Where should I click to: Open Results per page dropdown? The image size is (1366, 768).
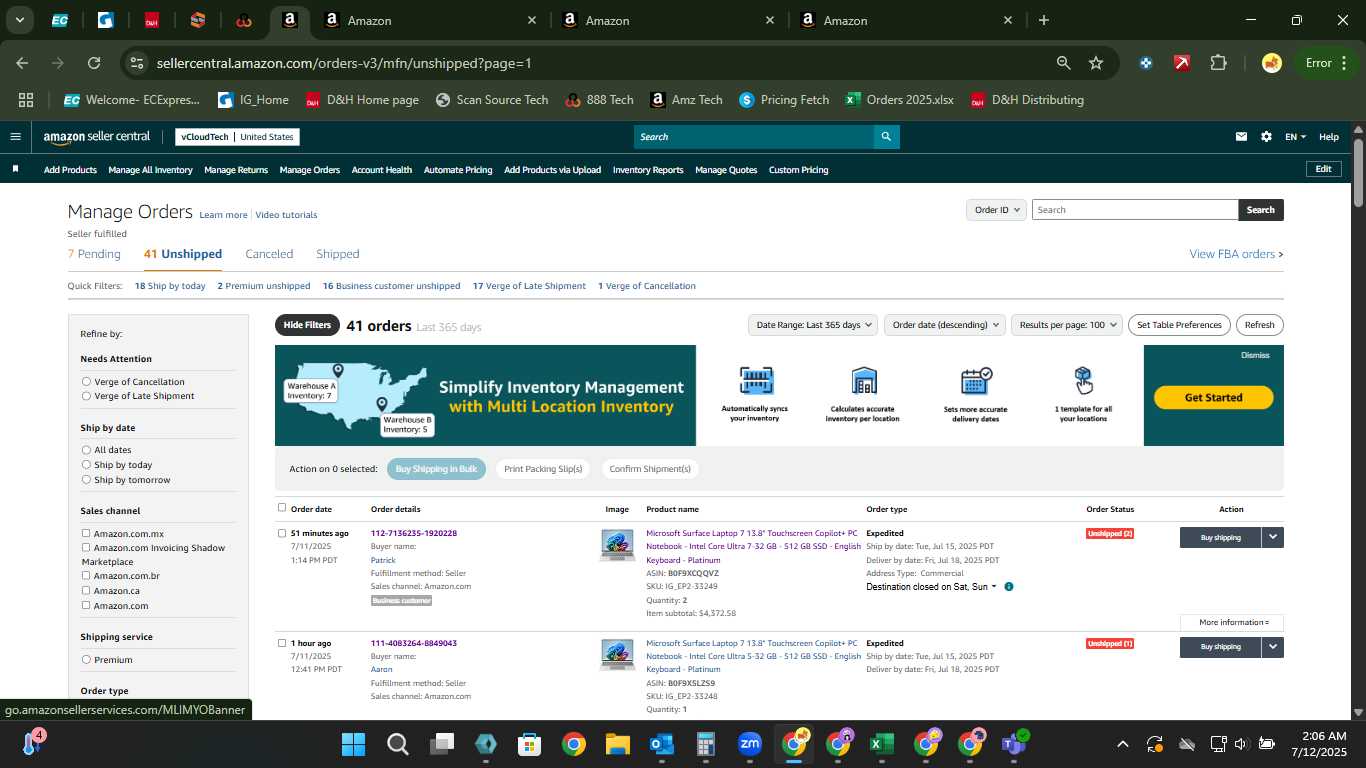coord(1067,325)
